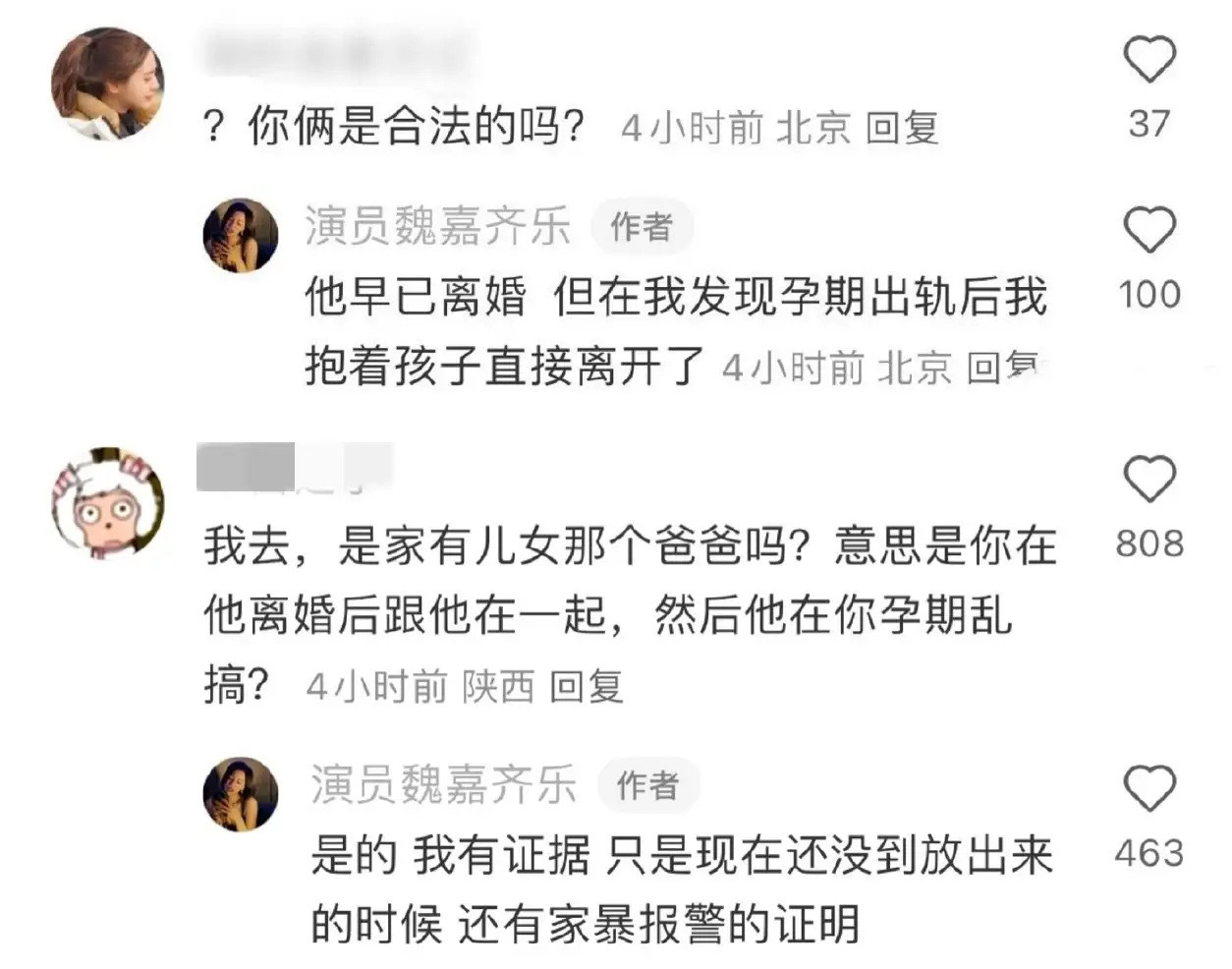Tap the heart on the 808-like comment

(x=1148, y=481)
